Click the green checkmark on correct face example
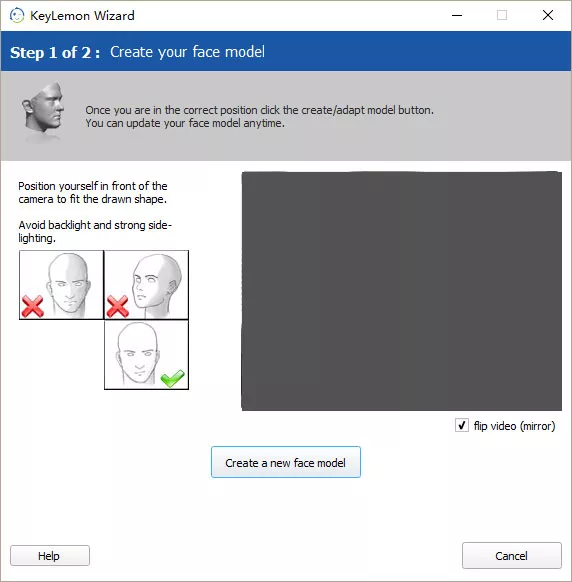 point(173,378)
